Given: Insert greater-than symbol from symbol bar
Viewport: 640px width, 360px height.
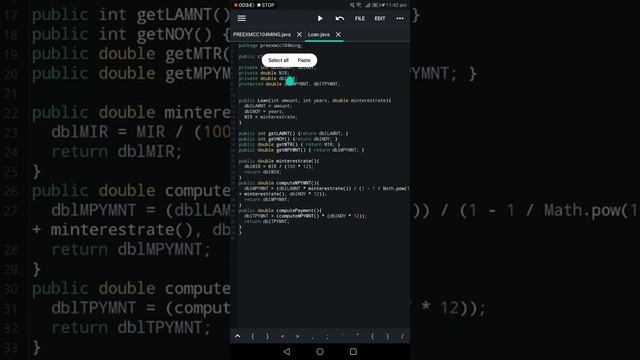Looking at the screenshot, I should point(297,336).
